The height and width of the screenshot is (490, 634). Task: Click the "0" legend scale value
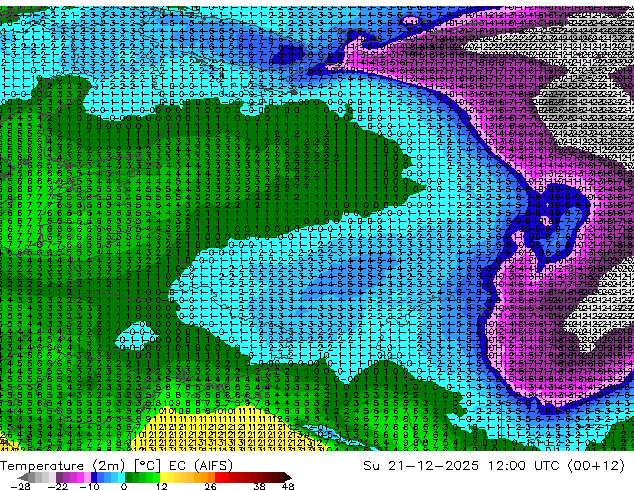(124, 486)
